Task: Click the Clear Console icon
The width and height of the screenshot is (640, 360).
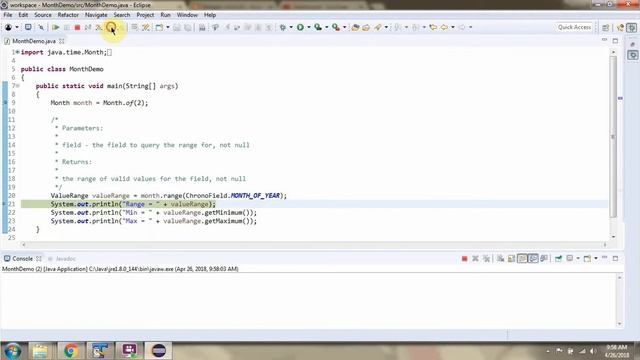Action: 500,259
